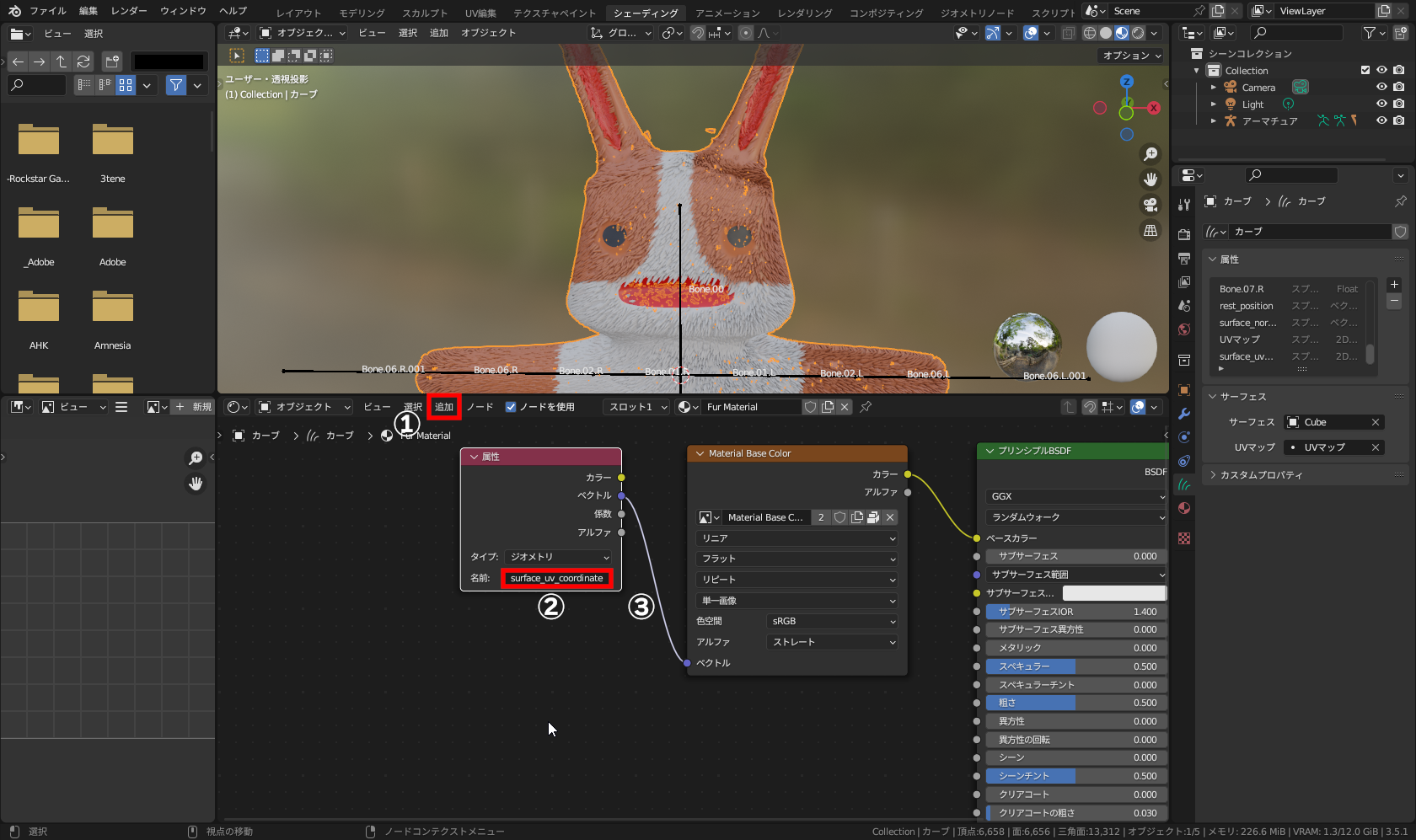The width and height of the screenshot is (1416, 840).
Task: Disable Camera in renders via camera icon
Action: pyautogui.click(x=1399, y=87)
